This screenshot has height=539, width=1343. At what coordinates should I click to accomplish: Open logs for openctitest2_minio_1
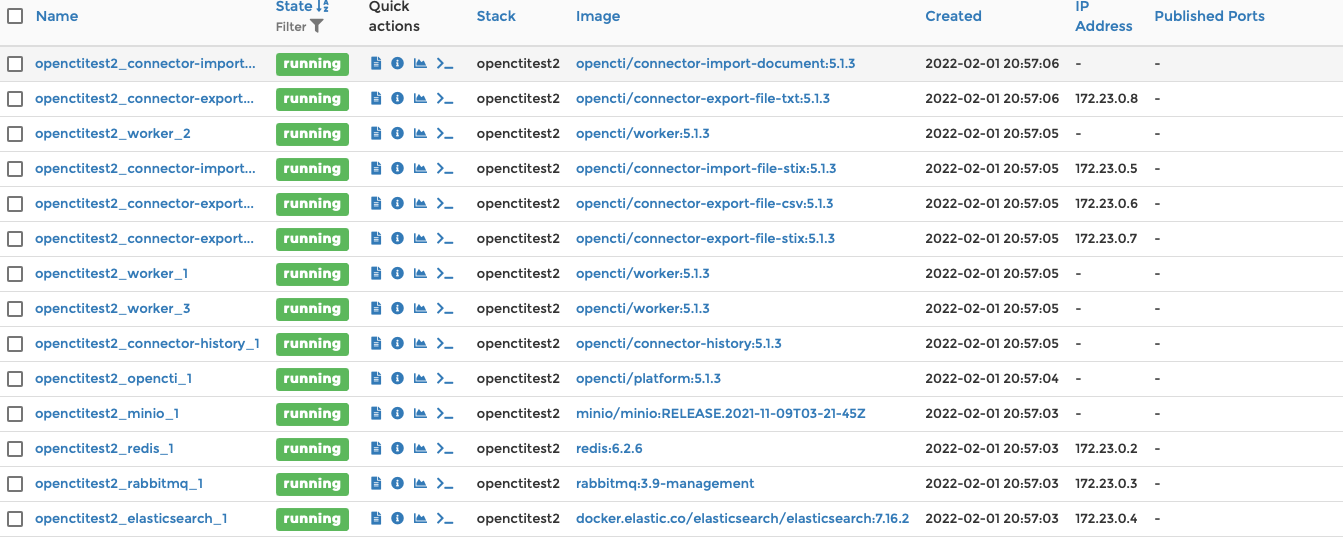(x=376, y=413)
